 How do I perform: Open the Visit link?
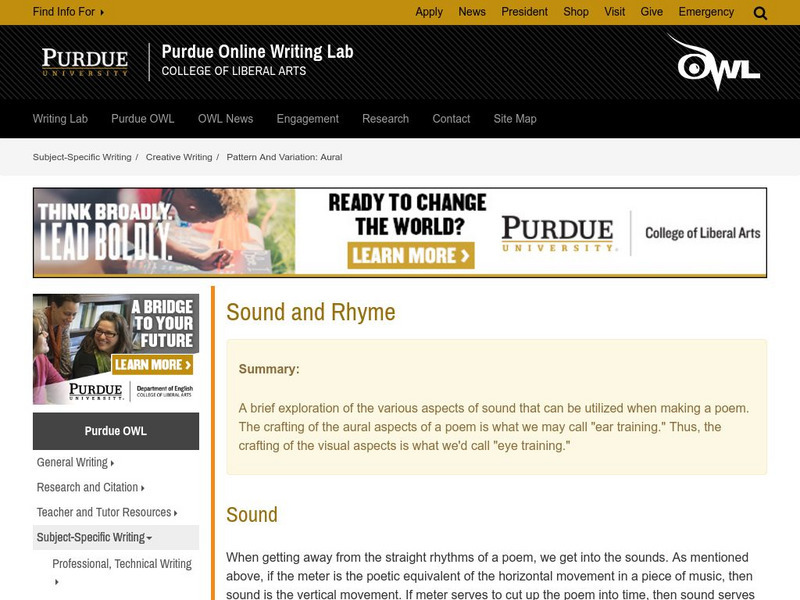point(615,12)
